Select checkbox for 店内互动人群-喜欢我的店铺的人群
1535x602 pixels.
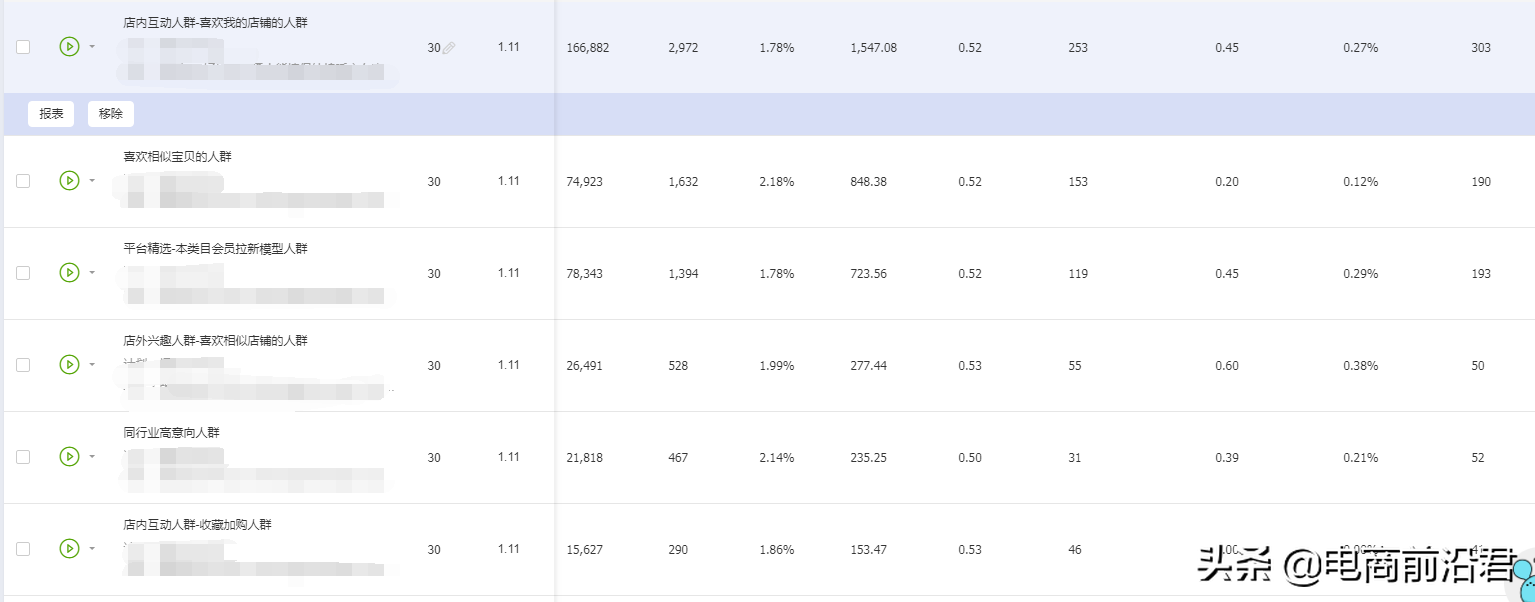tap(23, 47)
